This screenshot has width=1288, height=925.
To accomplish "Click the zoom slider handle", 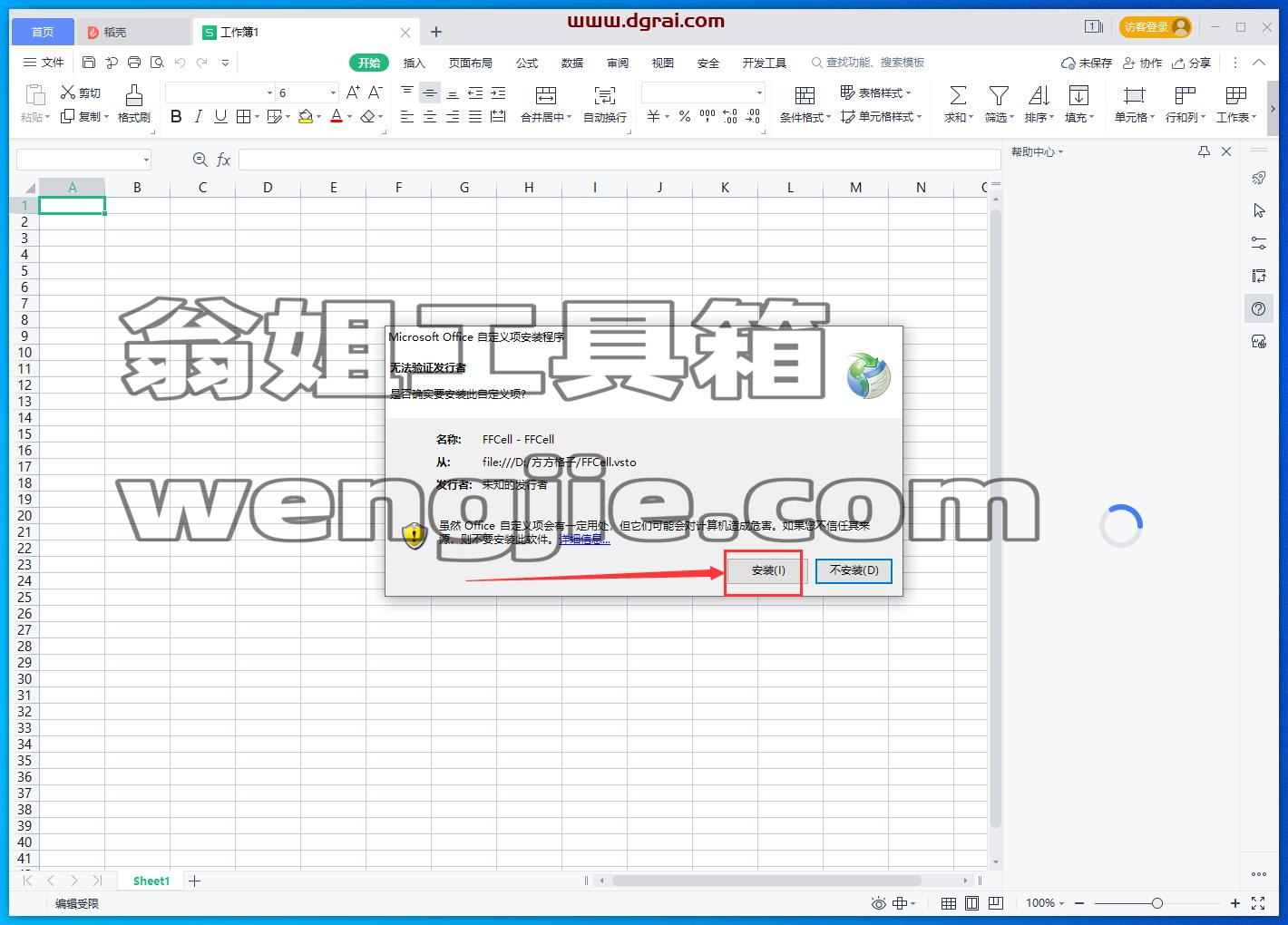I will (1156, 903).
